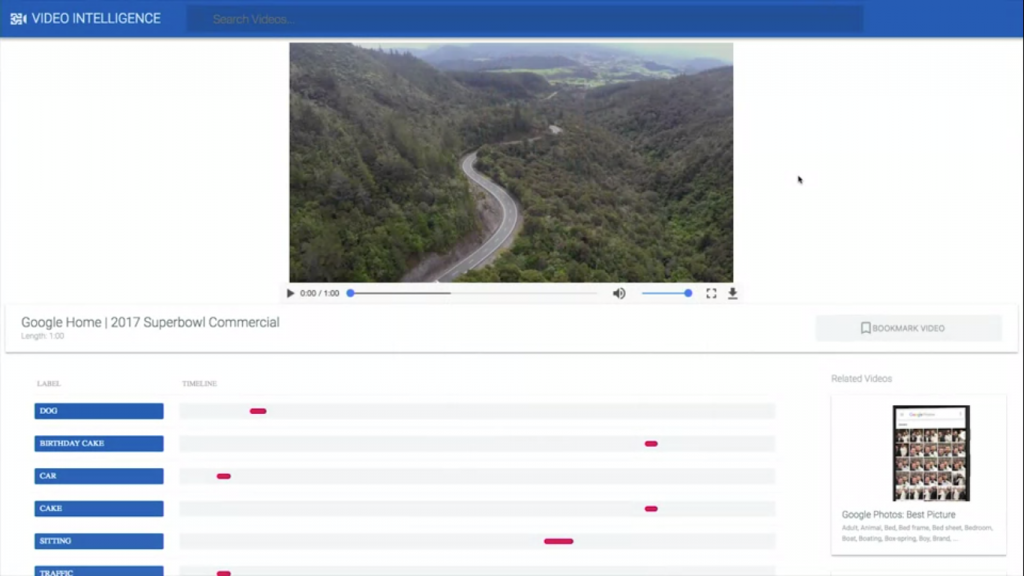Select the DOG label
Viewport: 1024px width, 576px height.
tap(99, 411)
